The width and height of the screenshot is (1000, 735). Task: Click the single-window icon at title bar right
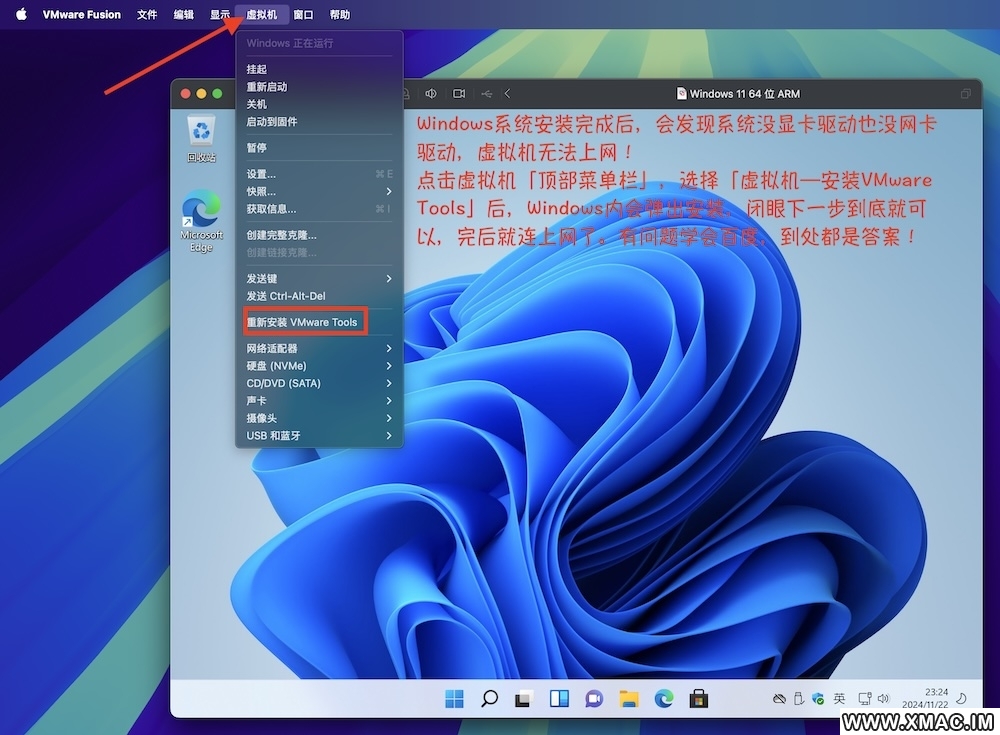click(x=966, y=94)
